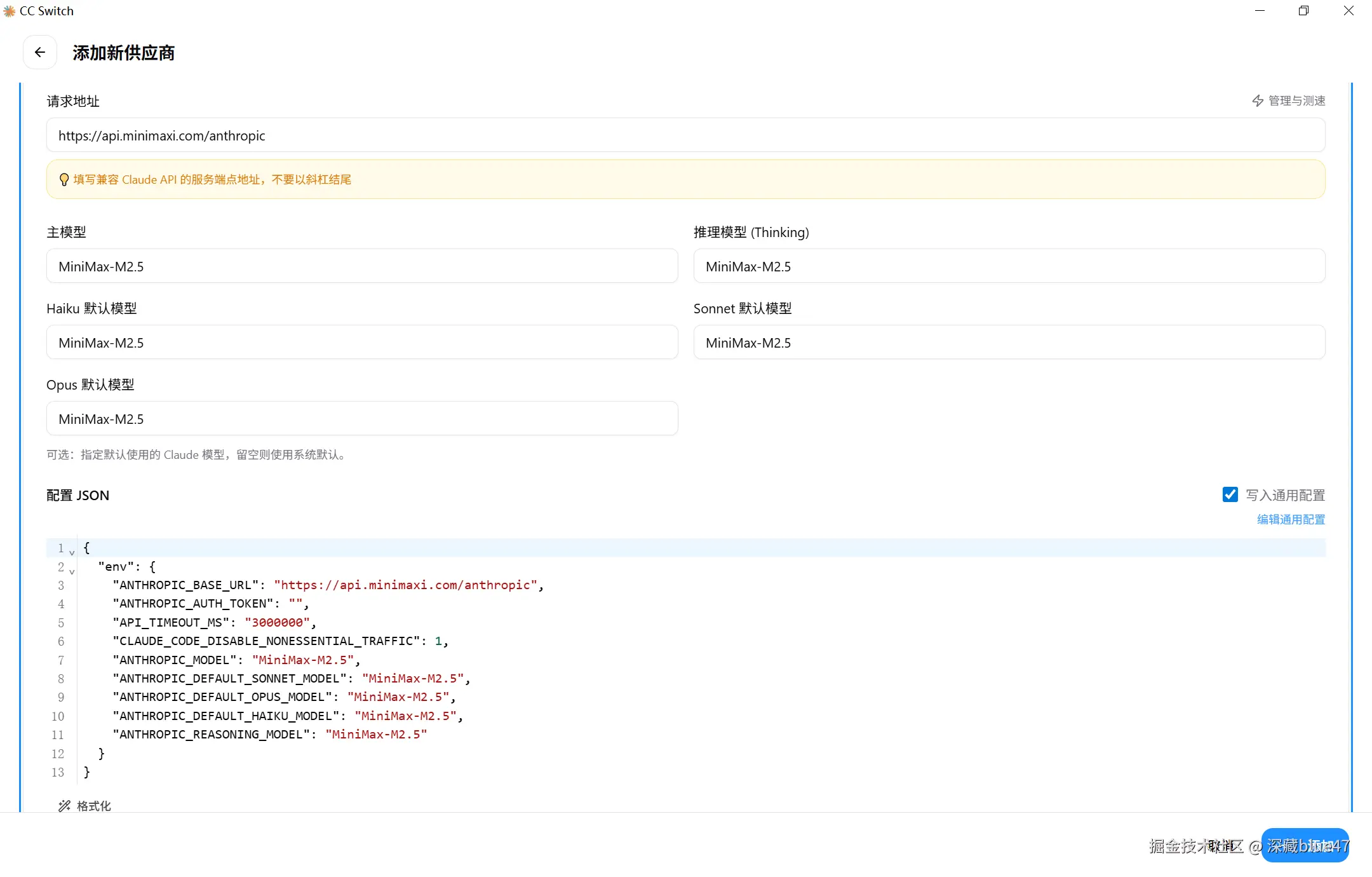Click the 推理模型 (Thinking) input field
This screenshot has height=877, width=1372.
click(x=1009, y=266)
